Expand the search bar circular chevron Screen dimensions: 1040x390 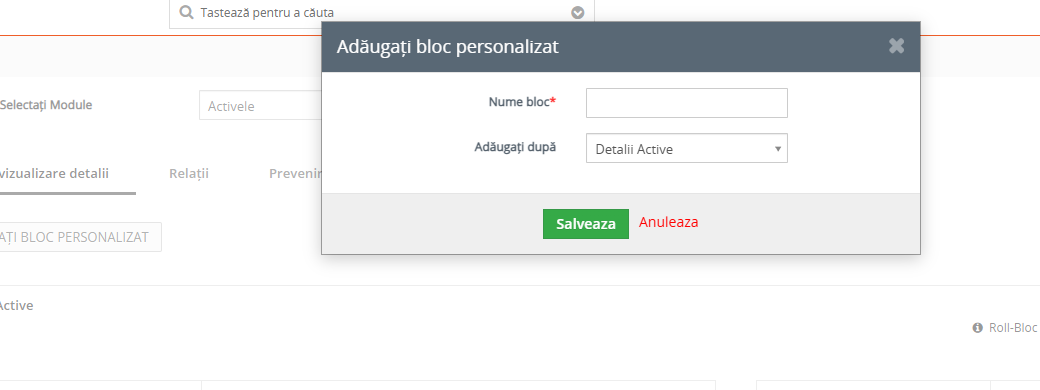coord(578,13)
